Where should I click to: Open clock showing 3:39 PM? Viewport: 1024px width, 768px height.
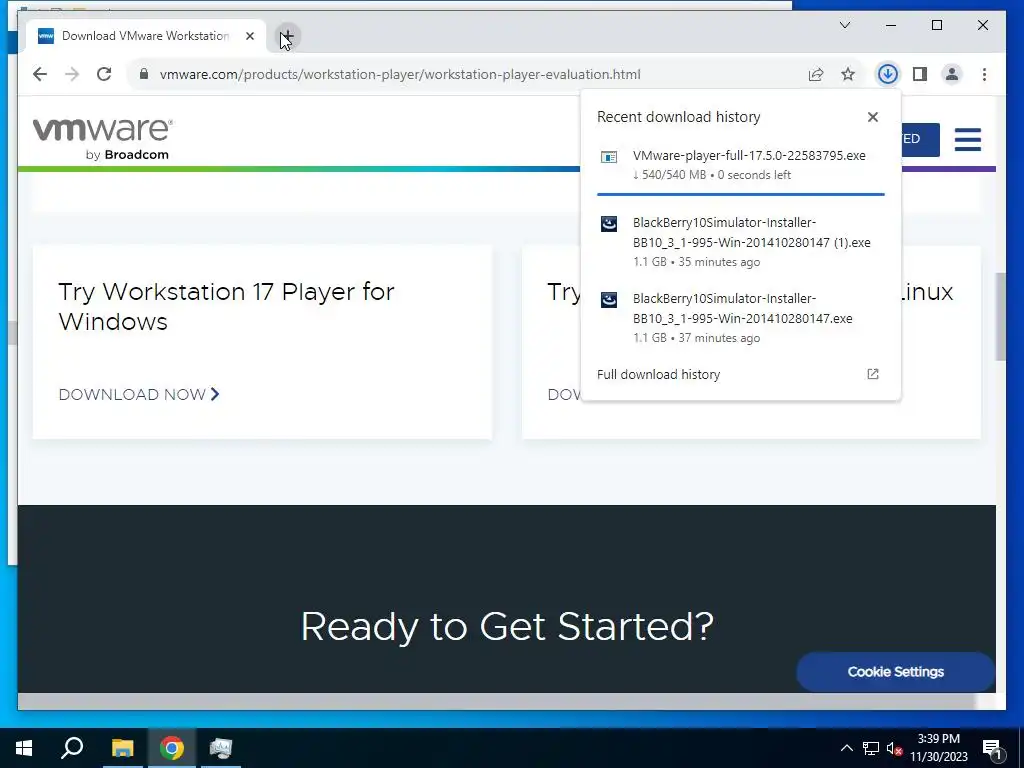[x=938, y=748]
